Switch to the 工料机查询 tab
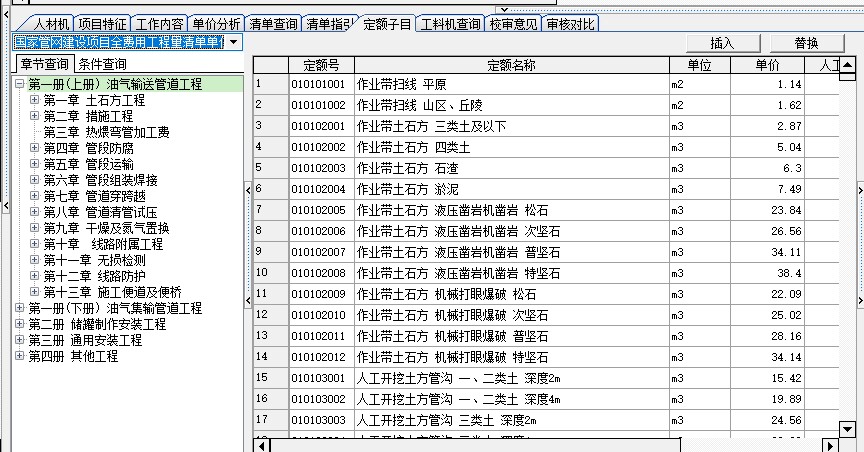864x452 pixels. tap(450, 23)
